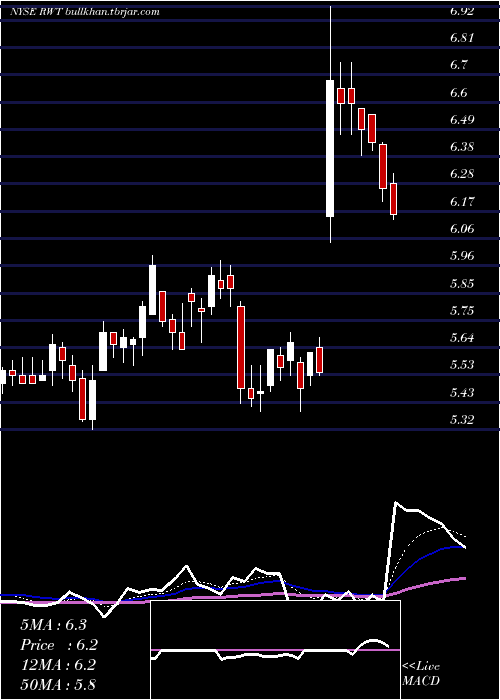Click the 6.49 price axis label
Viewport: 500px width, 700px height.
pyautogui.click(x=462, y=120)
